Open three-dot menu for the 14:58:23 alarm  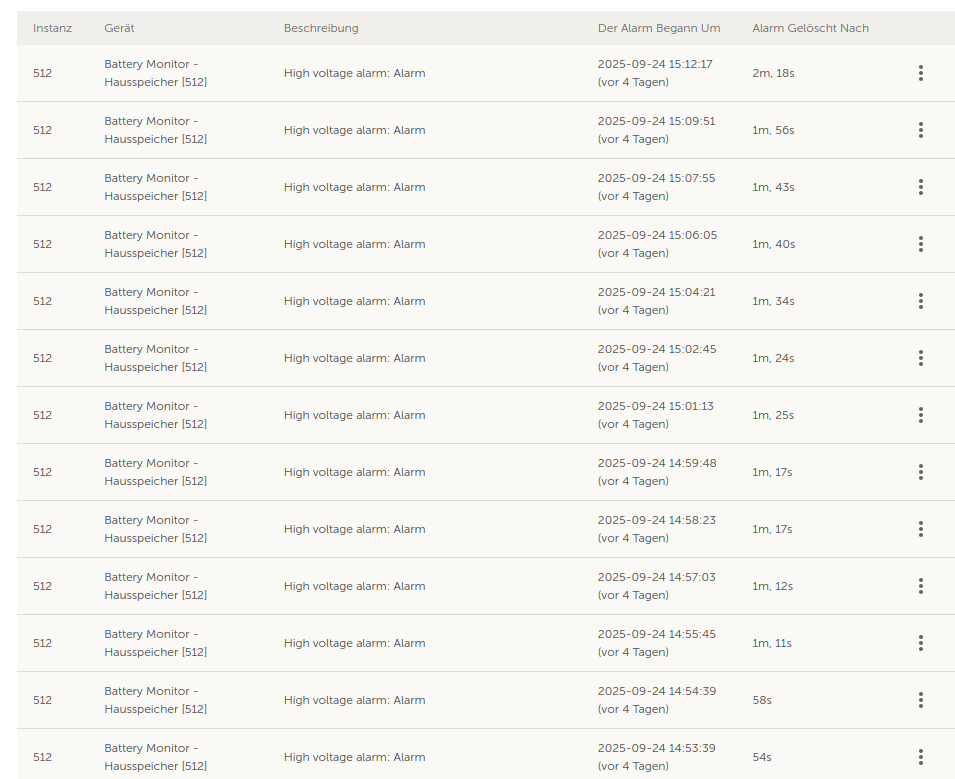click(920, 529)
